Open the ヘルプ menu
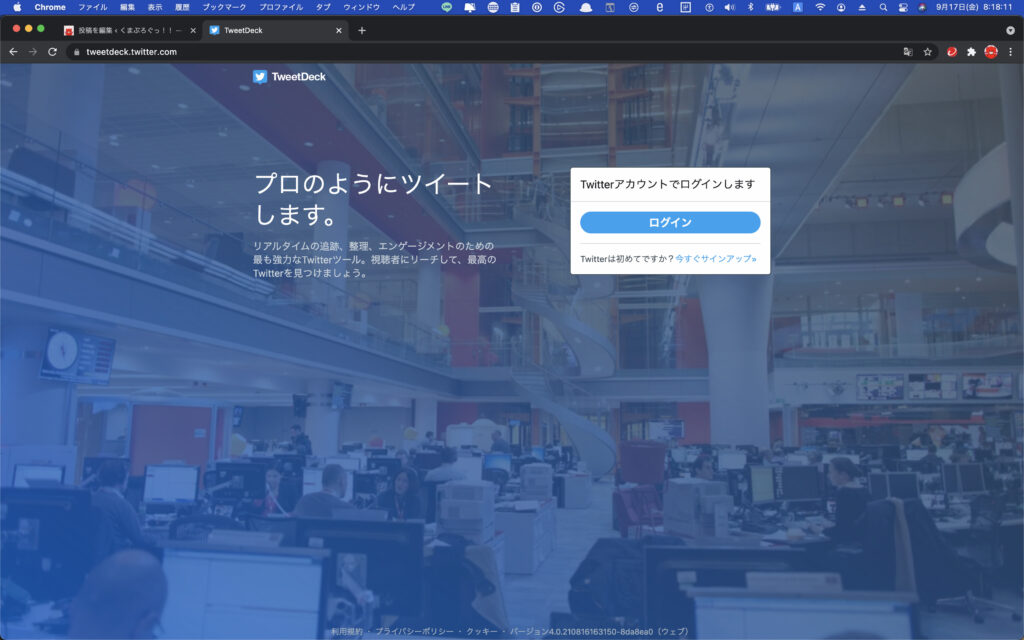 click(x=404, y=7)
